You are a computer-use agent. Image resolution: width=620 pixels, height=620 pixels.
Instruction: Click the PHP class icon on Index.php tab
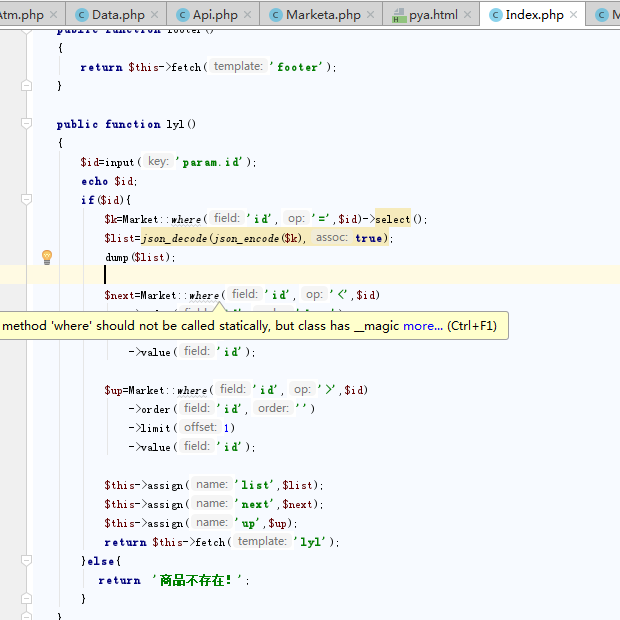[495, 15]
